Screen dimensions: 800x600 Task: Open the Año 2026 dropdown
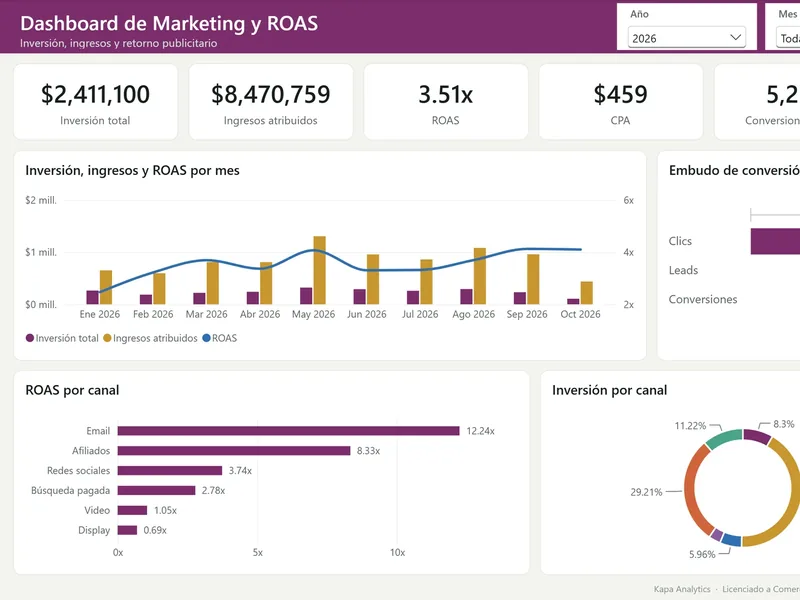(x=686, y=38)
